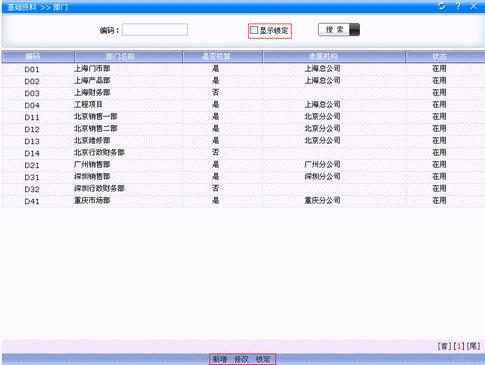Screen dimensions: 485x365
Task: Click the department name 深圳销售部
Action: pos(92,177)
